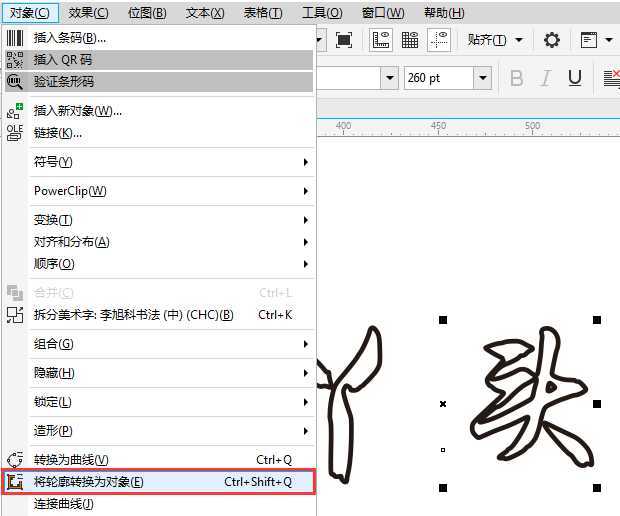Click the full-screen preview icon in toolbar
The height and width of the screenshot is (516, 620).
point(344,40)
